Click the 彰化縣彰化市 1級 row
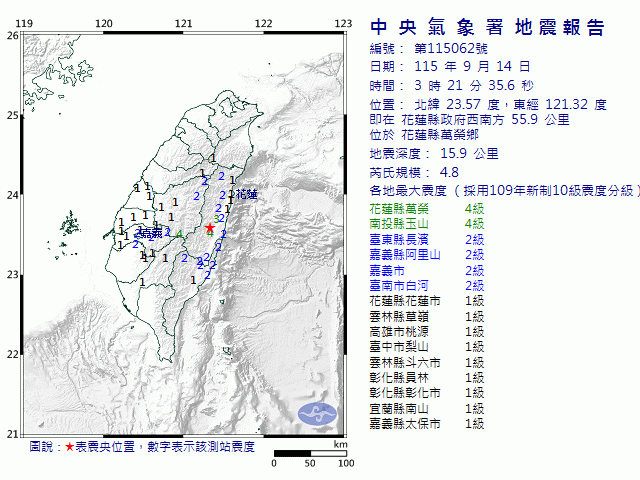Image resolution: width=640 pixels, height=480 pixels. (427, 393)
